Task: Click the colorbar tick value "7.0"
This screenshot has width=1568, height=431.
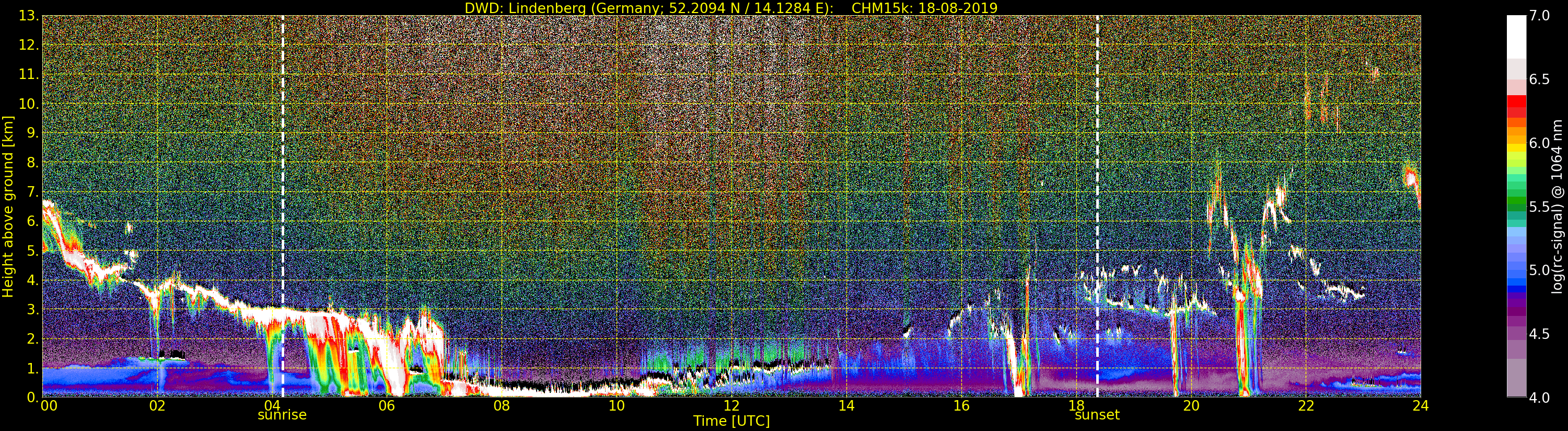Action: 1539,16
